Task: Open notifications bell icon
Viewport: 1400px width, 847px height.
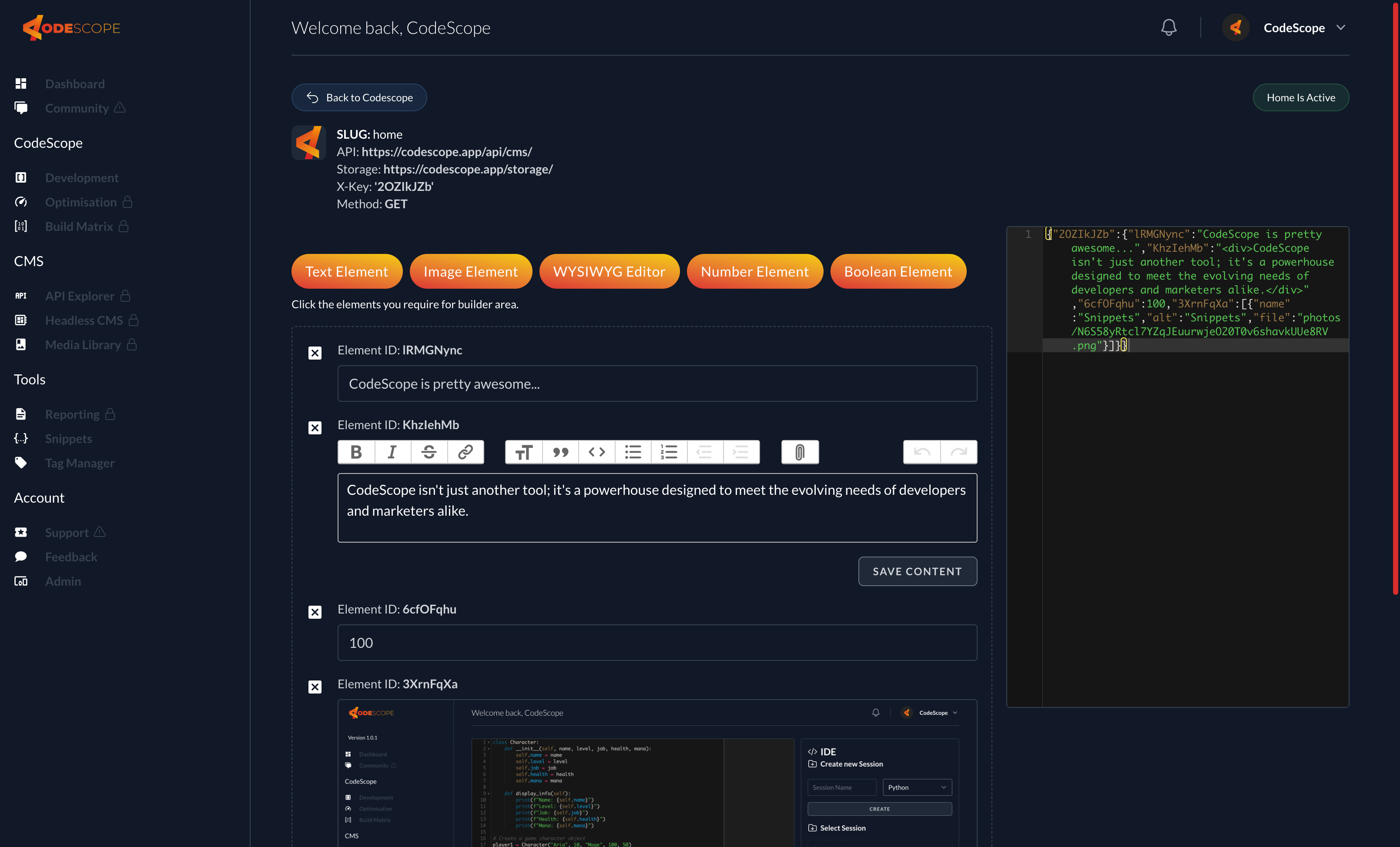Action: [1168, 27]
